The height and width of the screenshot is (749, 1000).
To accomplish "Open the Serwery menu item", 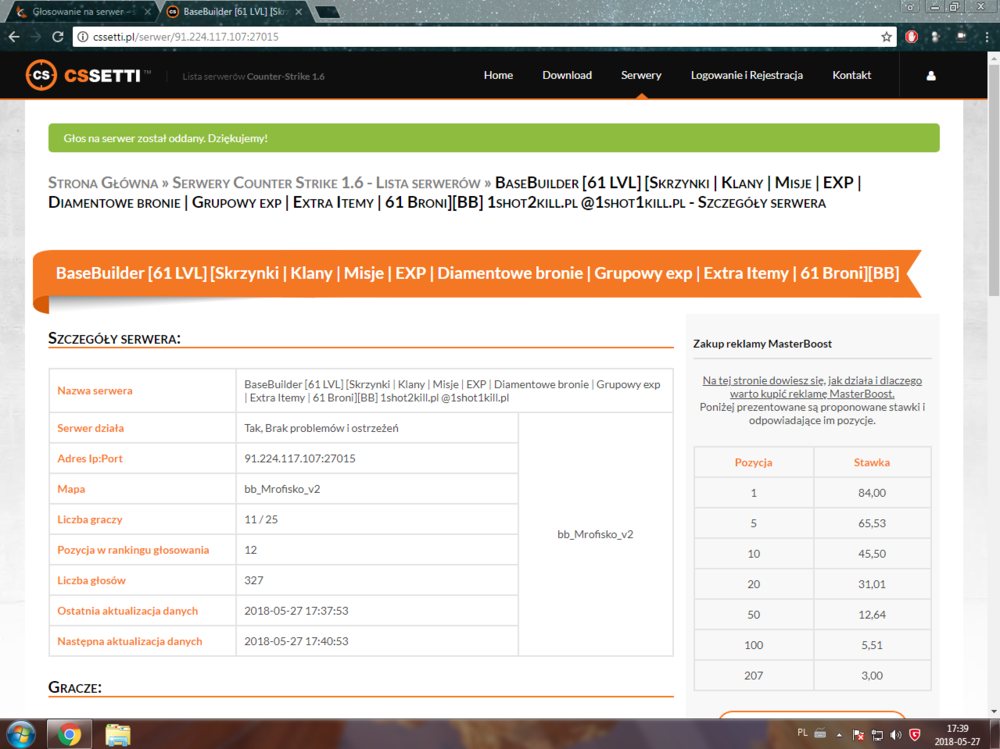I will (641, 75).
